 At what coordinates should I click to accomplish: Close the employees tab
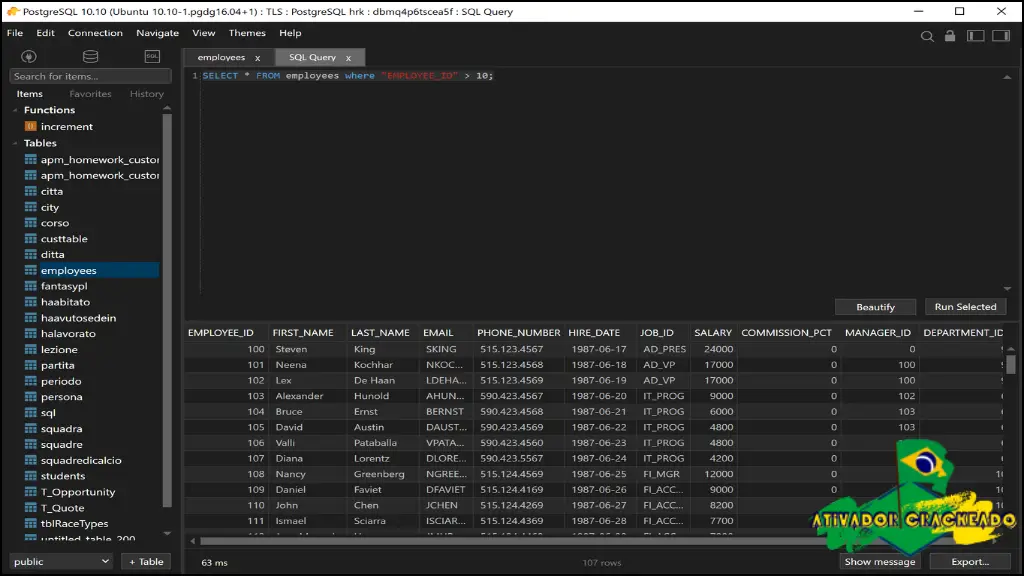tap(257, 58)
